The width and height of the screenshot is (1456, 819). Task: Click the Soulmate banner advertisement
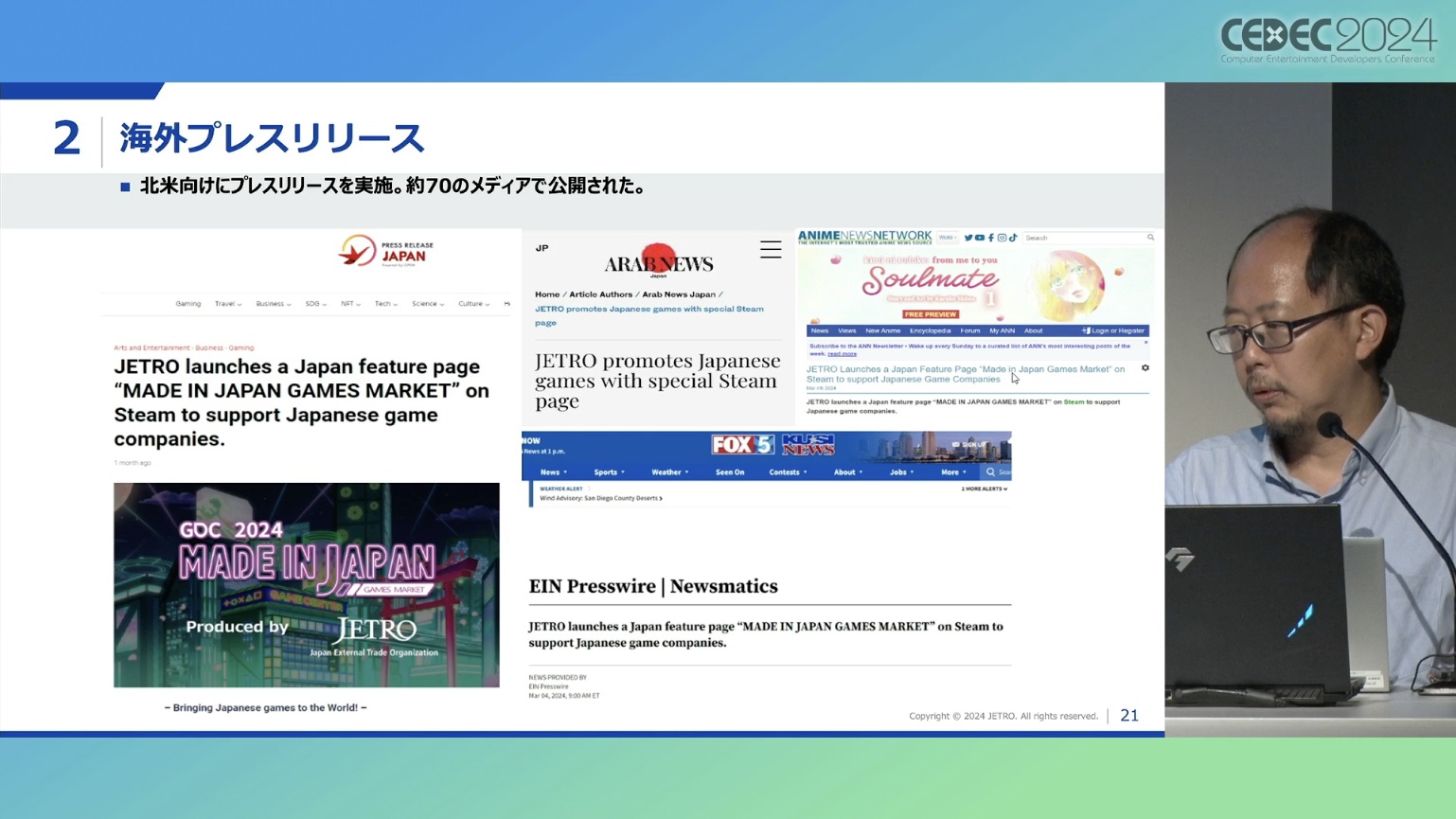[978, 285]
